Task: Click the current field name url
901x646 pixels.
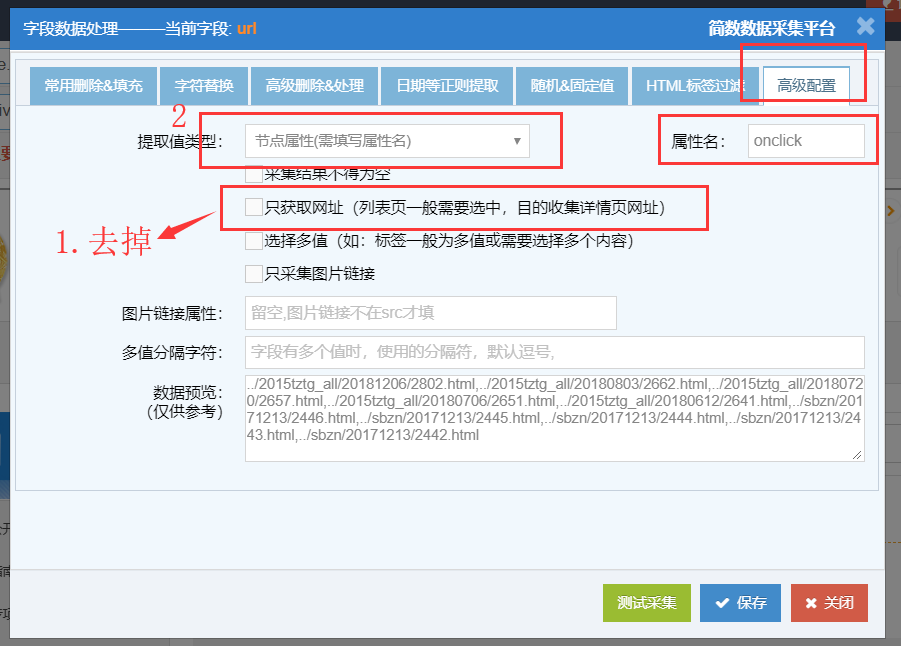Action: 247,28
